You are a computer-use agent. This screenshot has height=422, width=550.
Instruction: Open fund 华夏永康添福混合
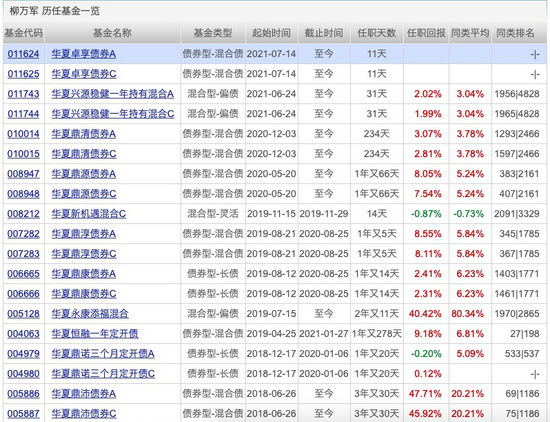pyautogui.click(x=90, y=314)
